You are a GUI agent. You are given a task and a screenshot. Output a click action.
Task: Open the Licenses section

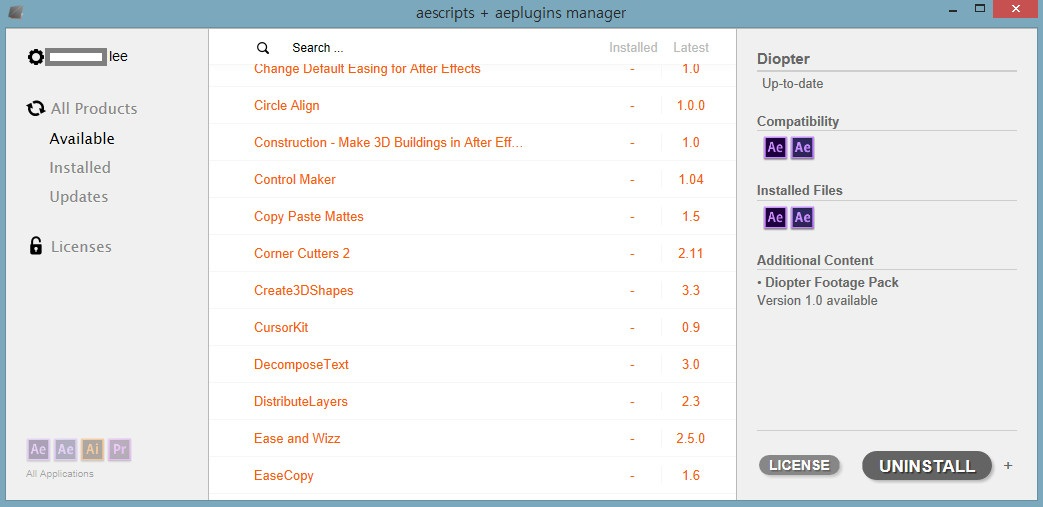(81, 247)
